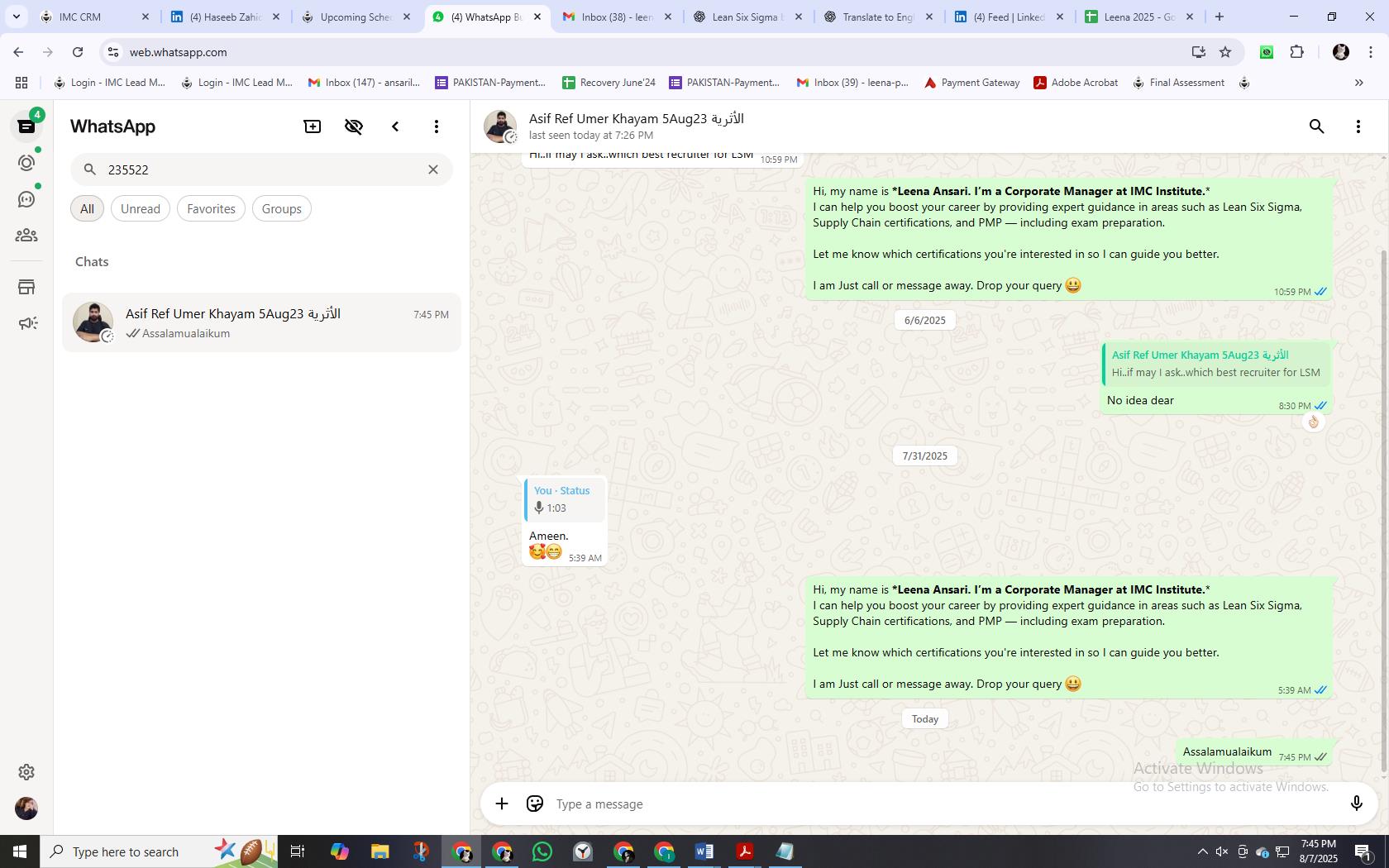Close the Upcoming Schedule tab
The image size is (1389, 868).
click(x=407, y=17)
